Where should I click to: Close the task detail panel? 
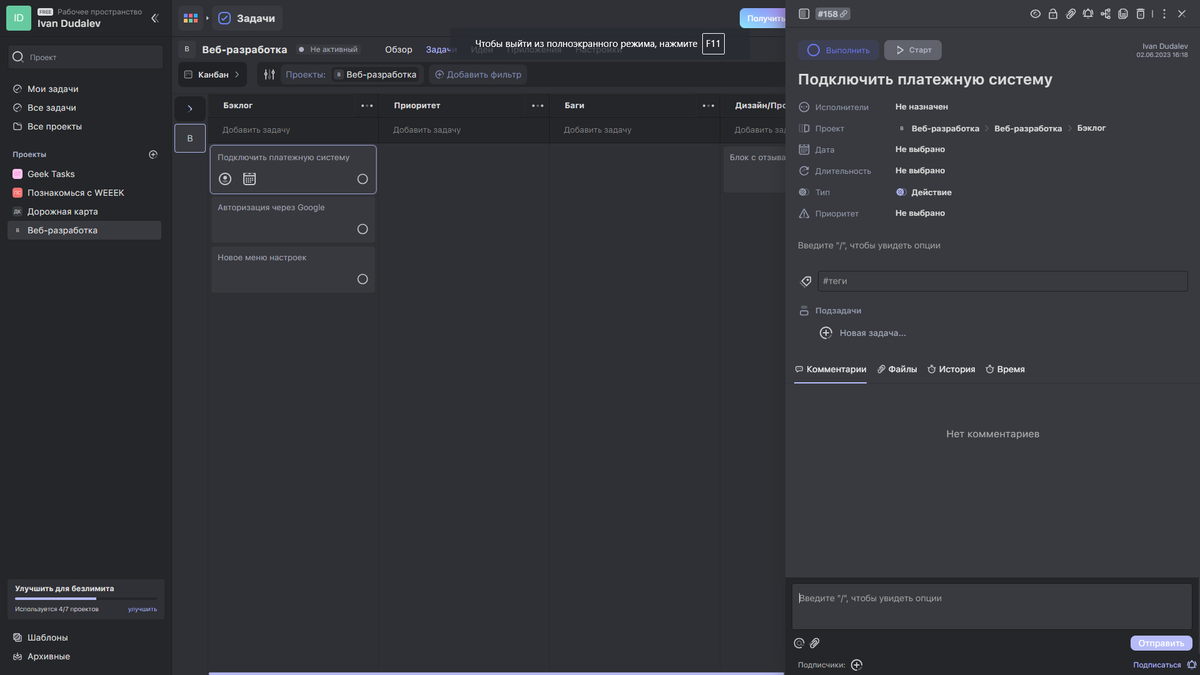(1183, 14)
